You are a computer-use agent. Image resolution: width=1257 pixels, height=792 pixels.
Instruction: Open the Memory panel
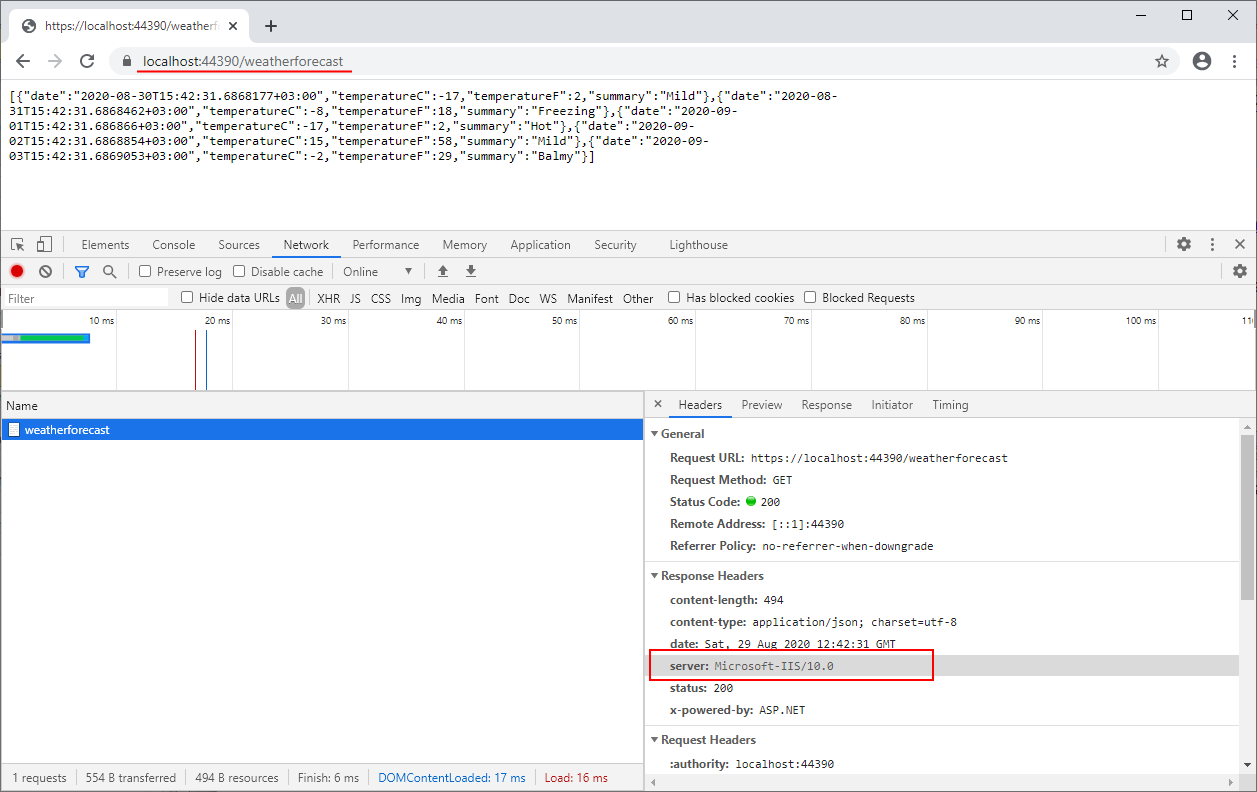(x=465, y=245)
